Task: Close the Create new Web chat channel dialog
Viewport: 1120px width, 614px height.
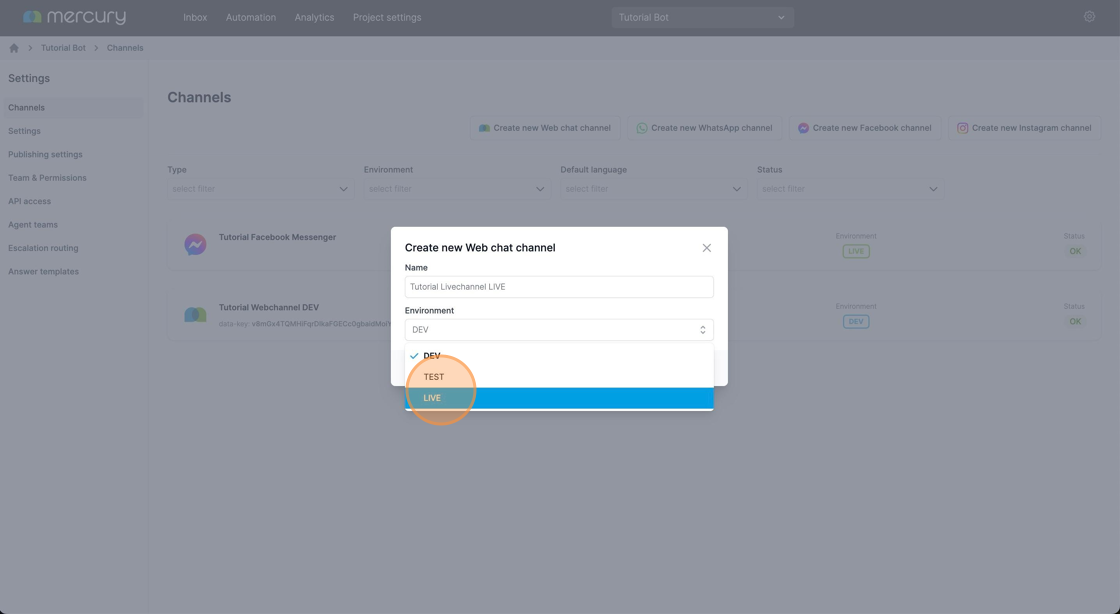Action: [x=706, y=248]
